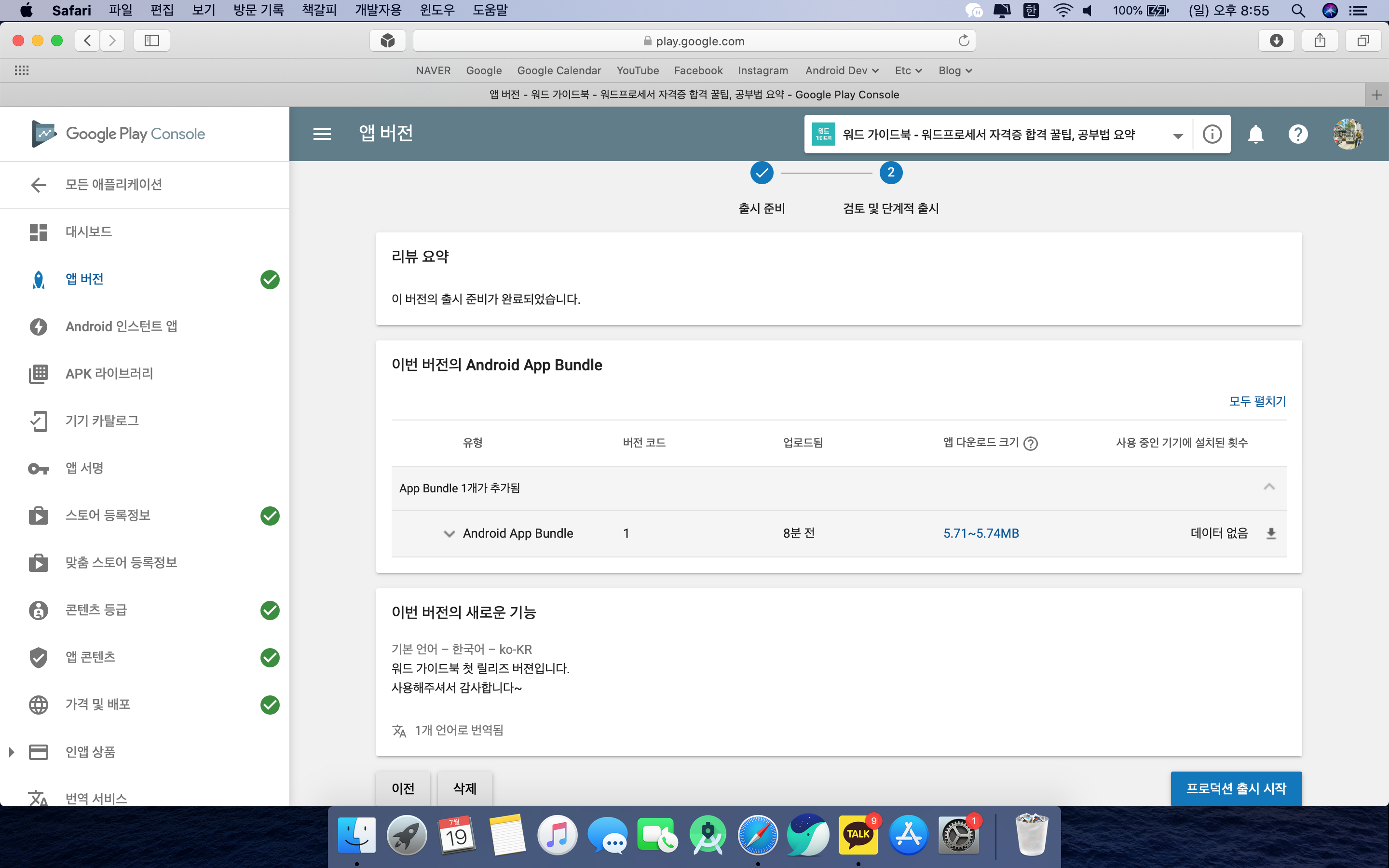Click the completed 출시 준비 step circle
The height and width of the screenshot is (868, 1389).
pyautogui.click(x=762, y=173)
